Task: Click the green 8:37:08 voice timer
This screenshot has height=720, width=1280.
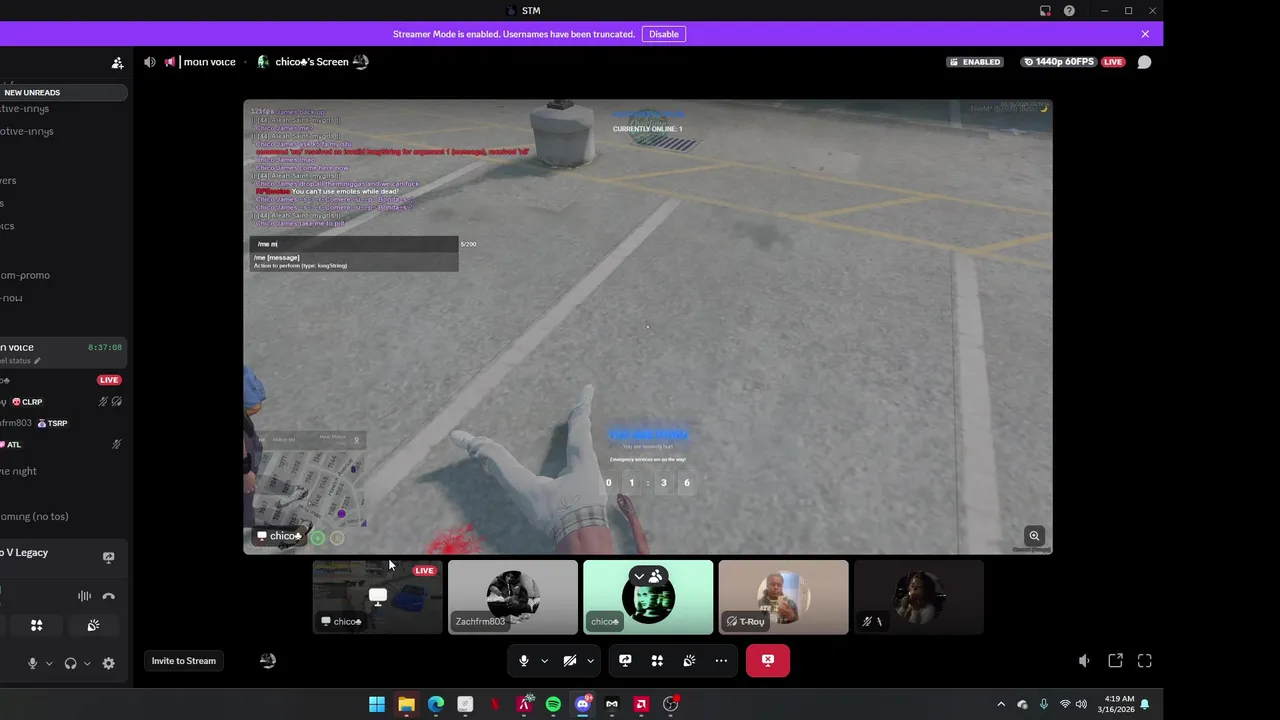Action: coord(105,348)
